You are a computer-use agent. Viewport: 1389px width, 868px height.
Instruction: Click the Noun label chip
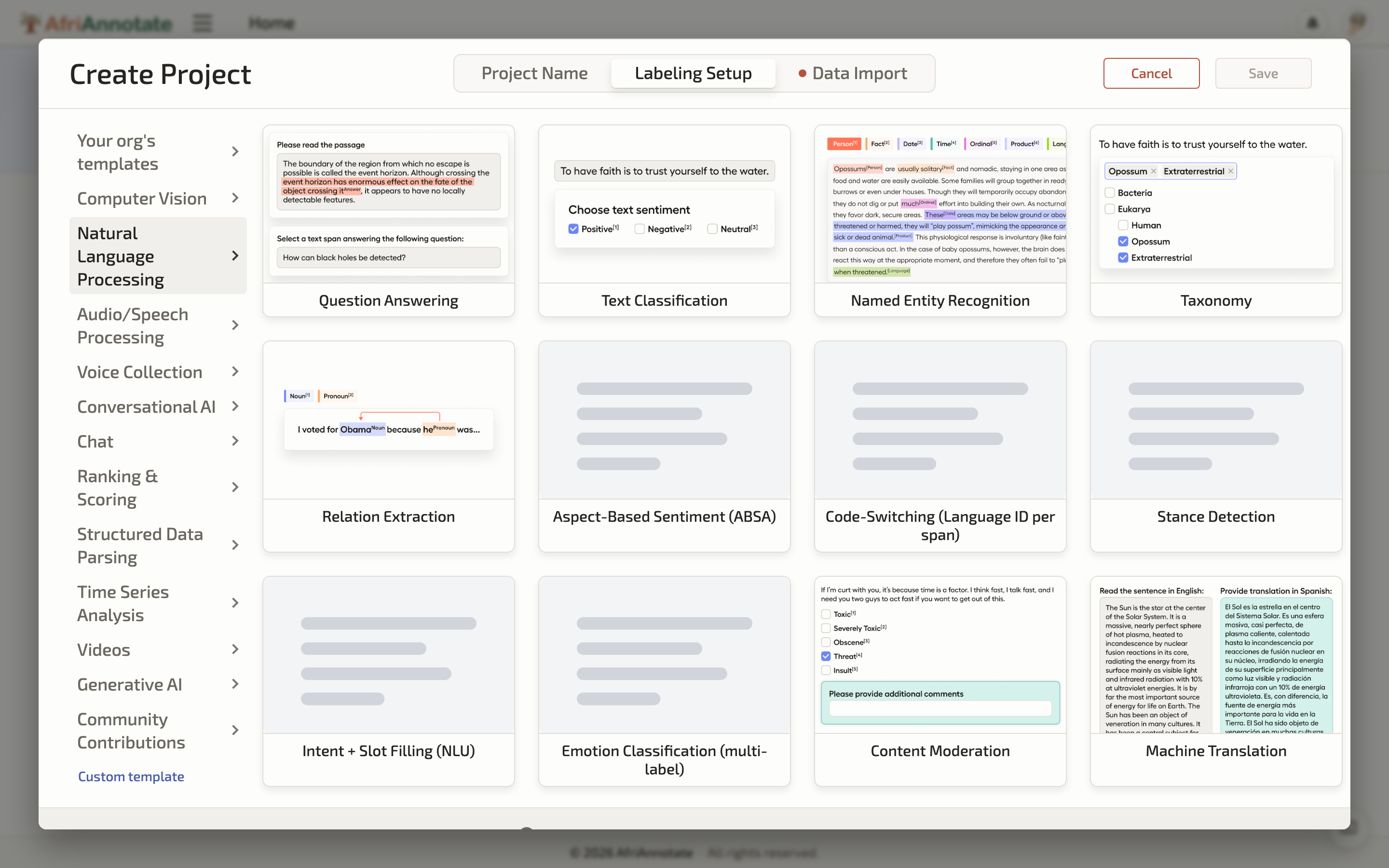[x=299, y=395]
